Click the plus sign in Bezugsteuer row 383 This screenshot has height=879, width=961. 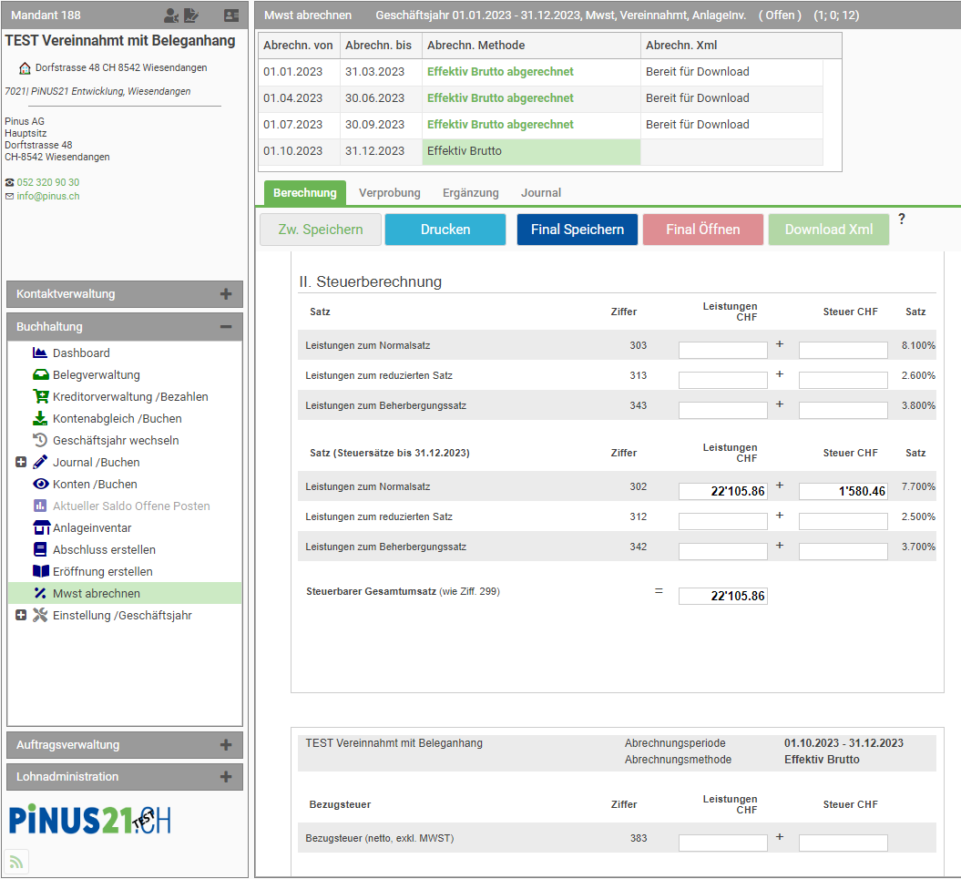pyautogui.click(x=780, y=836)
